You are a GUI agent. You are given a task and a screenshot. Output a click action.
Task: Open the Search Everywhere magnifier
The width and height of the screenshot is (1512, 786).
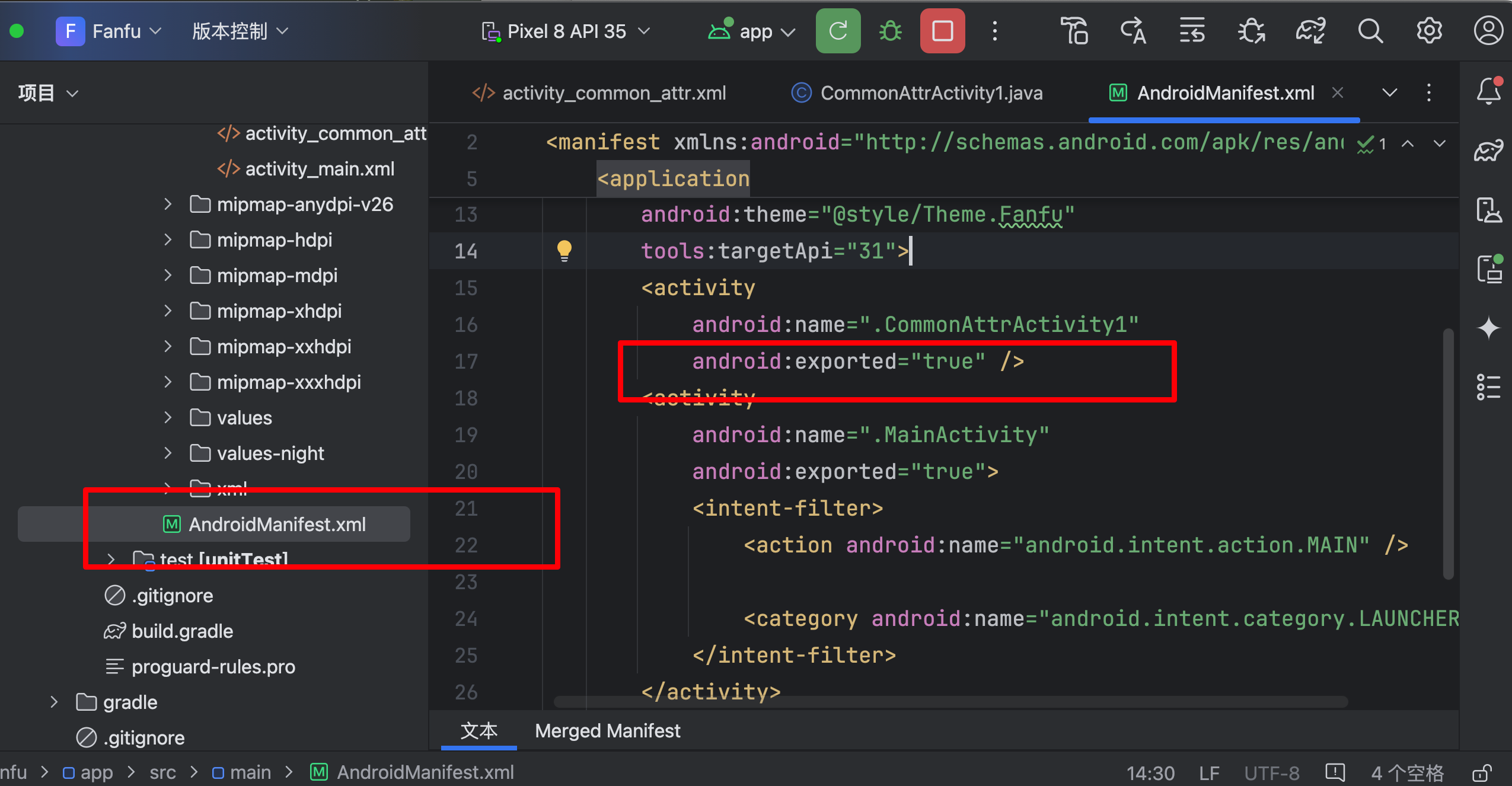tap(1370, 31)
